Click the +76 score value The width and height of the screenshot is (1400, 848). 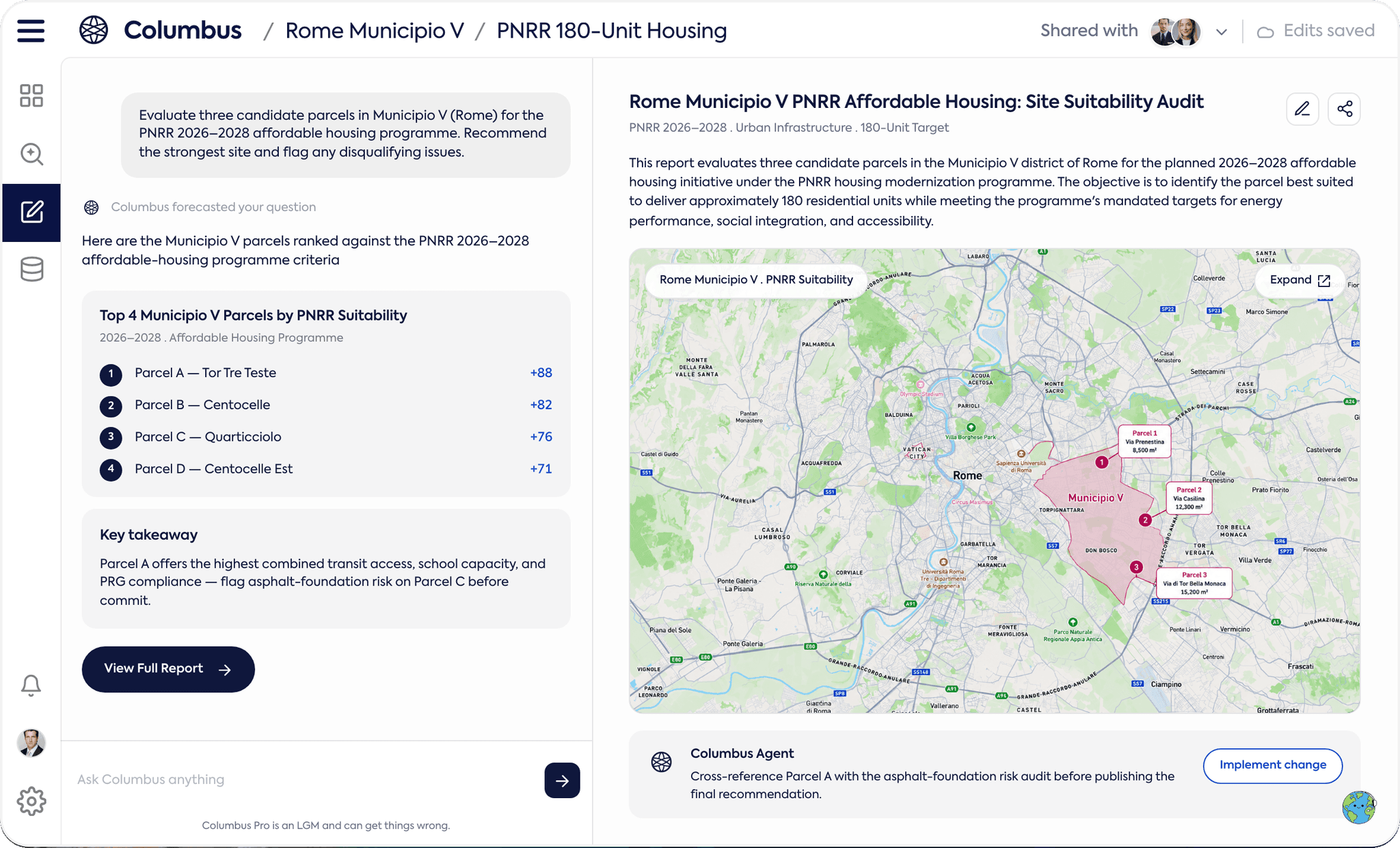pos(541,437)
